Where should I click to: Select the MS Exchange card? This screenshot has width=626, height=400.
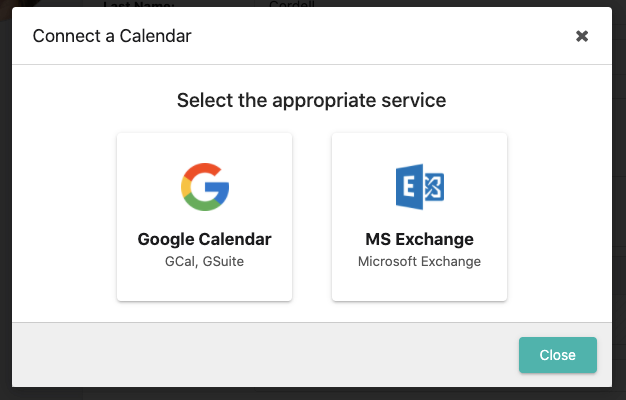tap(419, 217)
